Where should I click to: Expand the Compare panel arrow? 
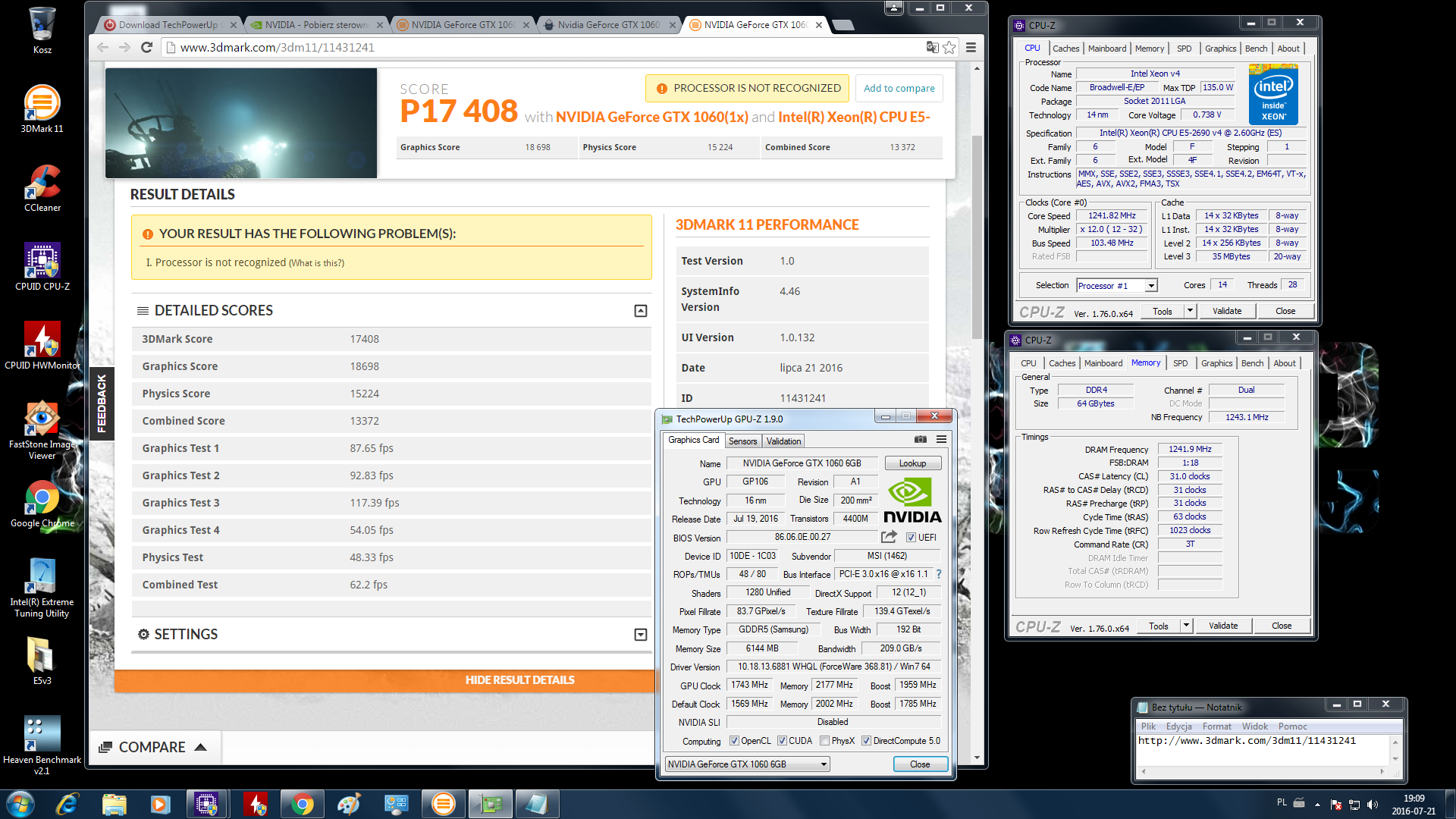tap(200, 747)
